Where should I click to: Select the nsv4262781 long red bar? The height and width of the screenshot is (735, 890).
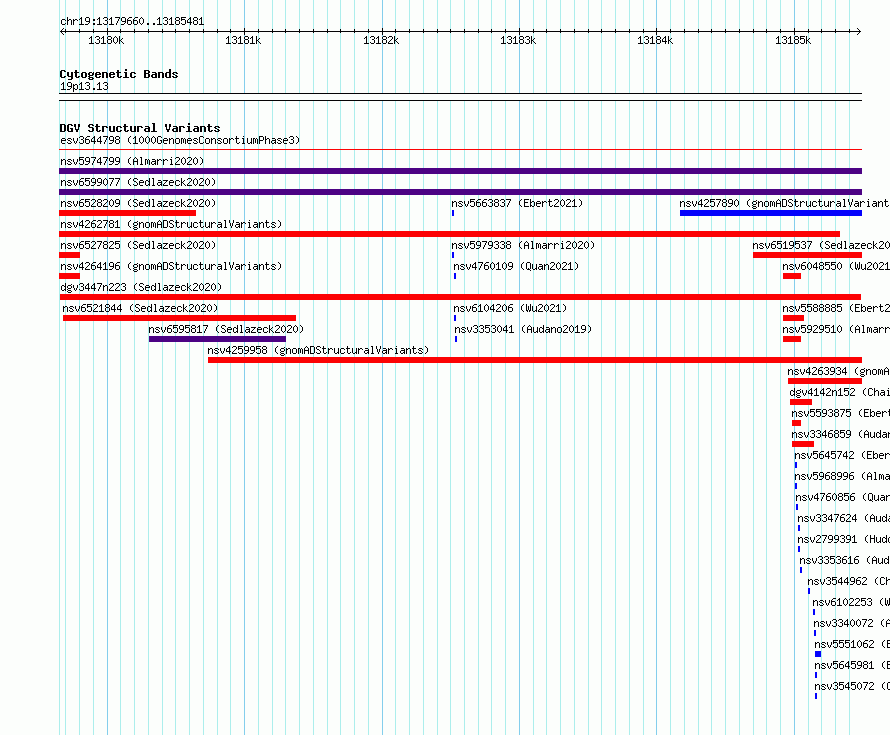coord(450,234)
